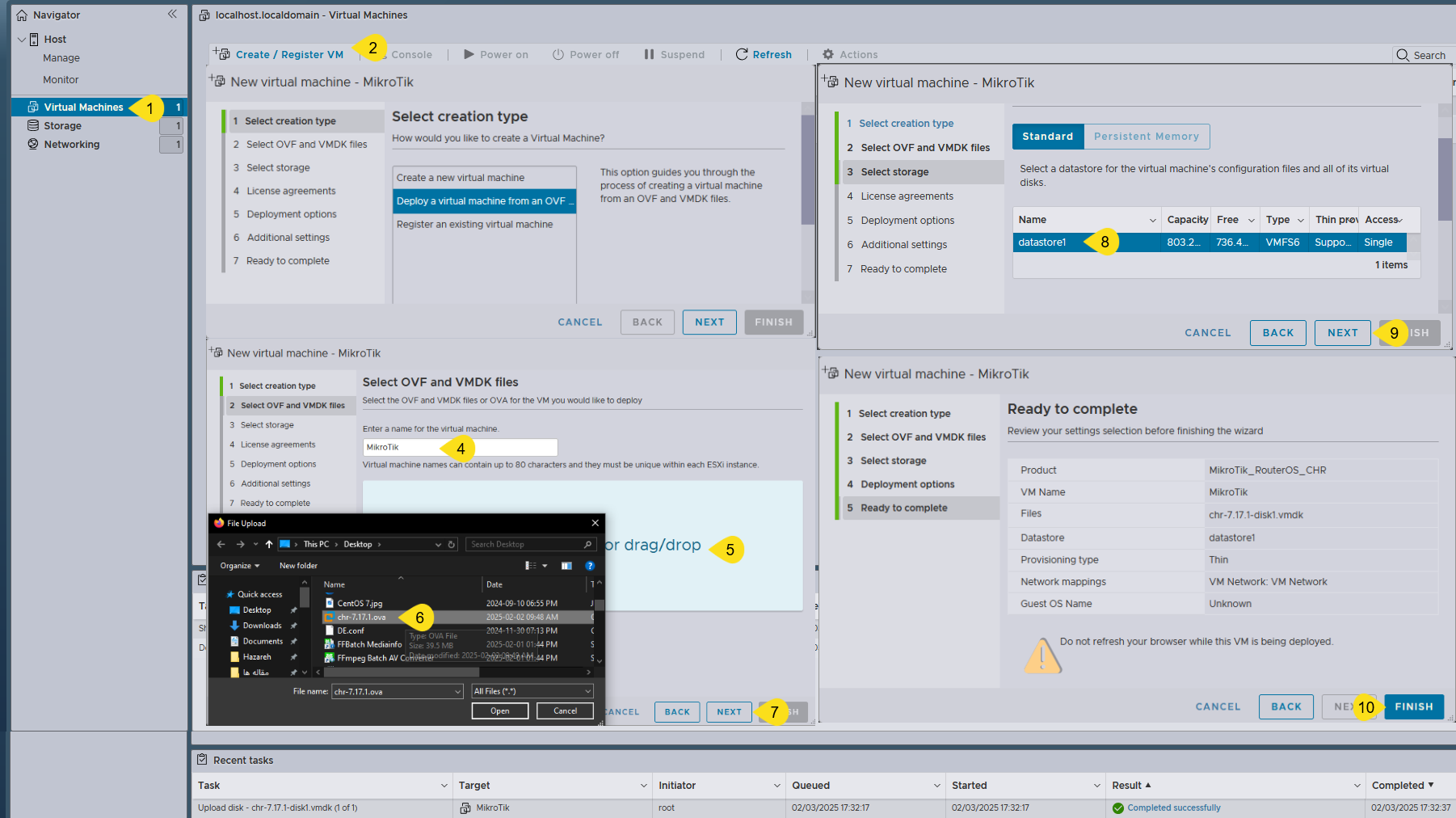The width and height of the screenshot is (1456, 818).
Task: Open the Organize dropdown in File Upload
Action: [240, 566]
